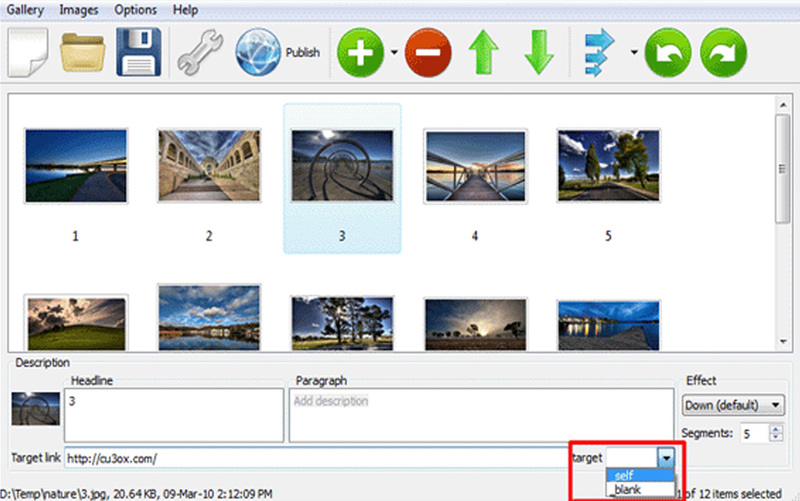The image size is (800, 501).
Task: Click gallery scrollbar down arrow
Action: pos(783,341)
